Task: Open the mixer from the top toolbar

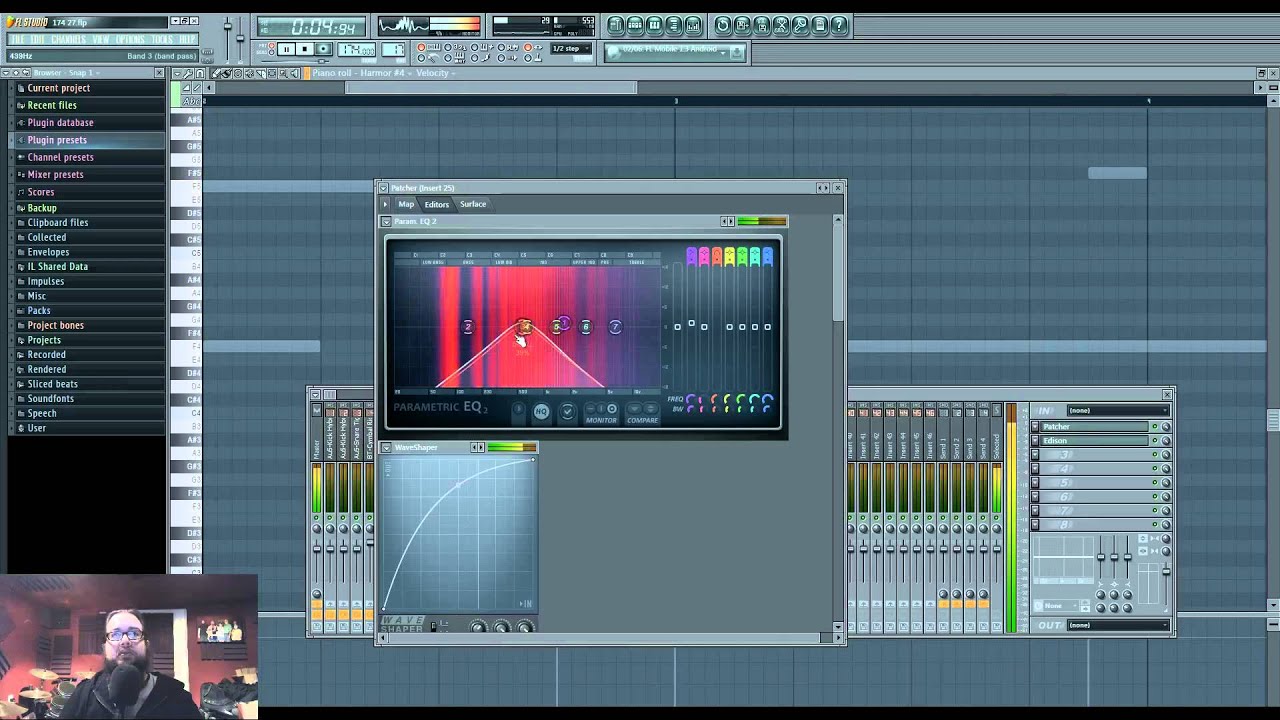Action: coord(693,25)
